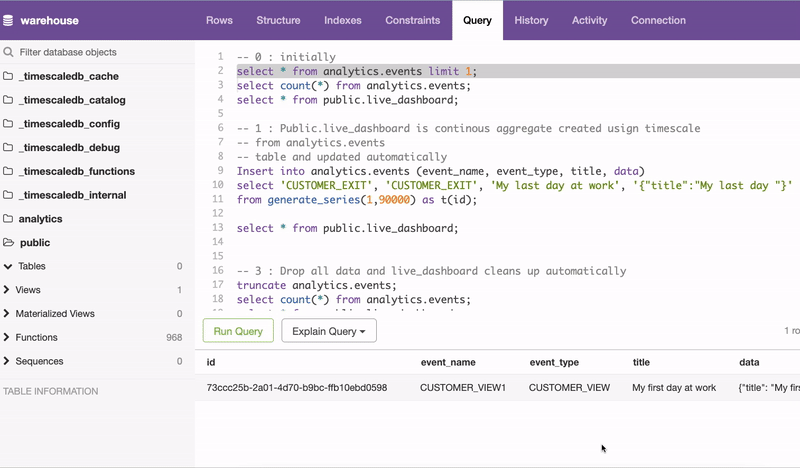This screenshot has height=468, width=800.
Task: Expand the Materialized Views section
Action: coord(6,313)
